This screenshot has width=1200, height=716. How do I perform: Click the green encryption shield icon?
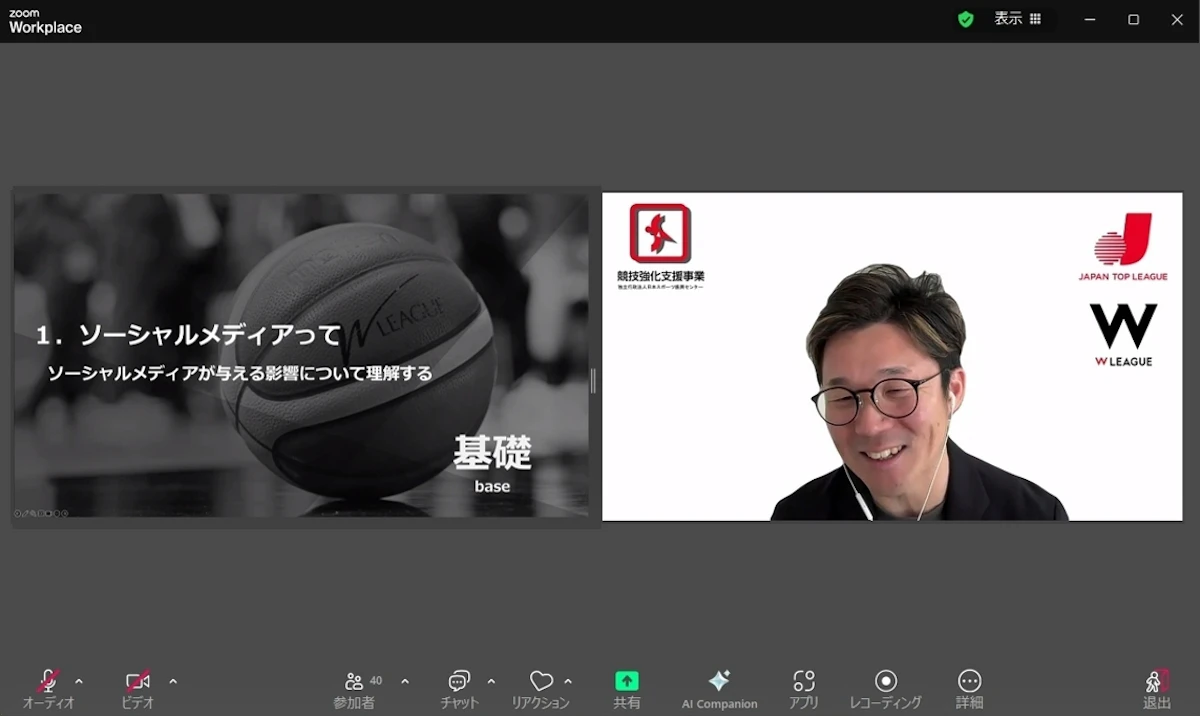pos(965,19)
